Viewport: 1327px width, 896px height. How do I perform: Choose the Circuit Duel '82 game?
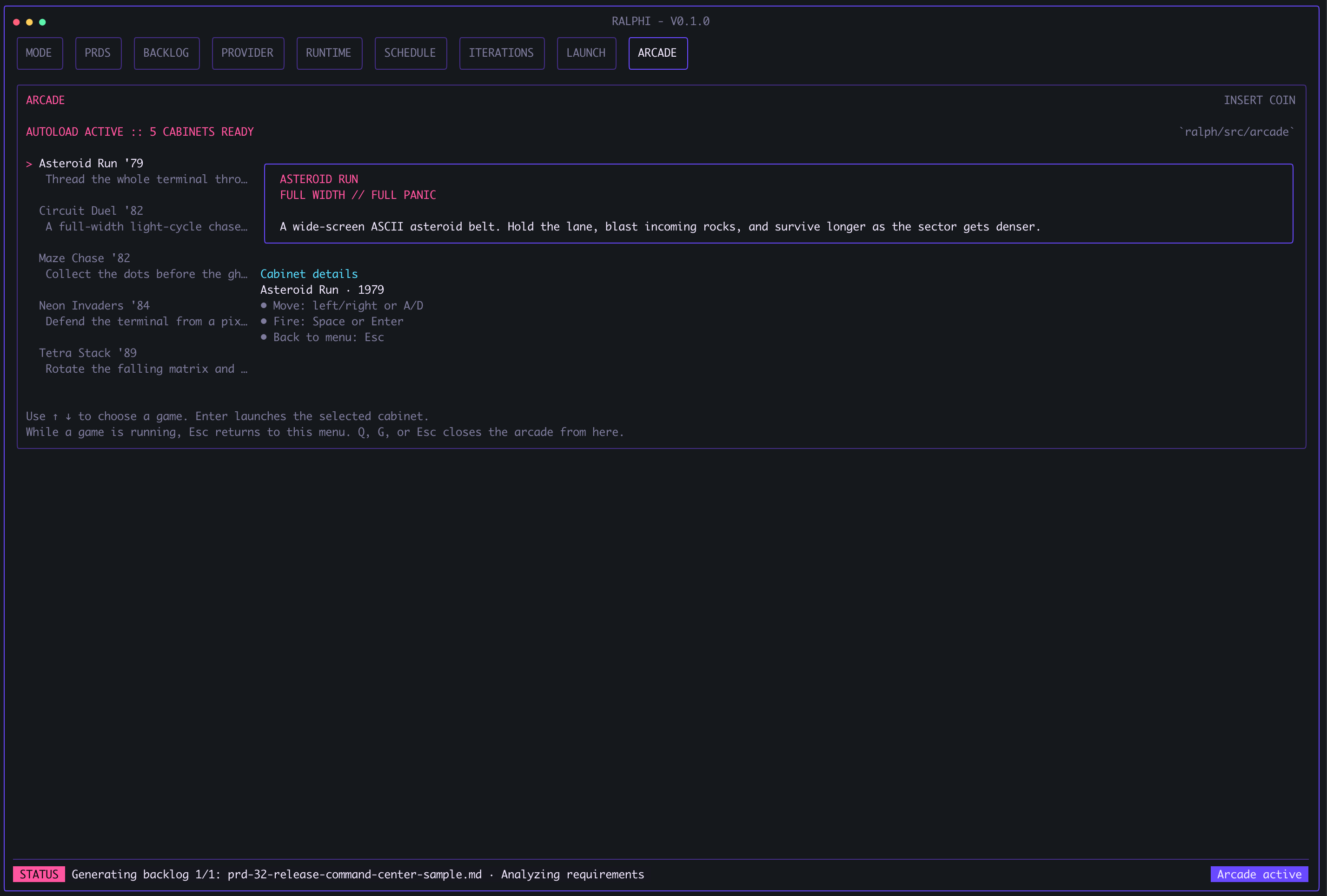tap(91, 211)
